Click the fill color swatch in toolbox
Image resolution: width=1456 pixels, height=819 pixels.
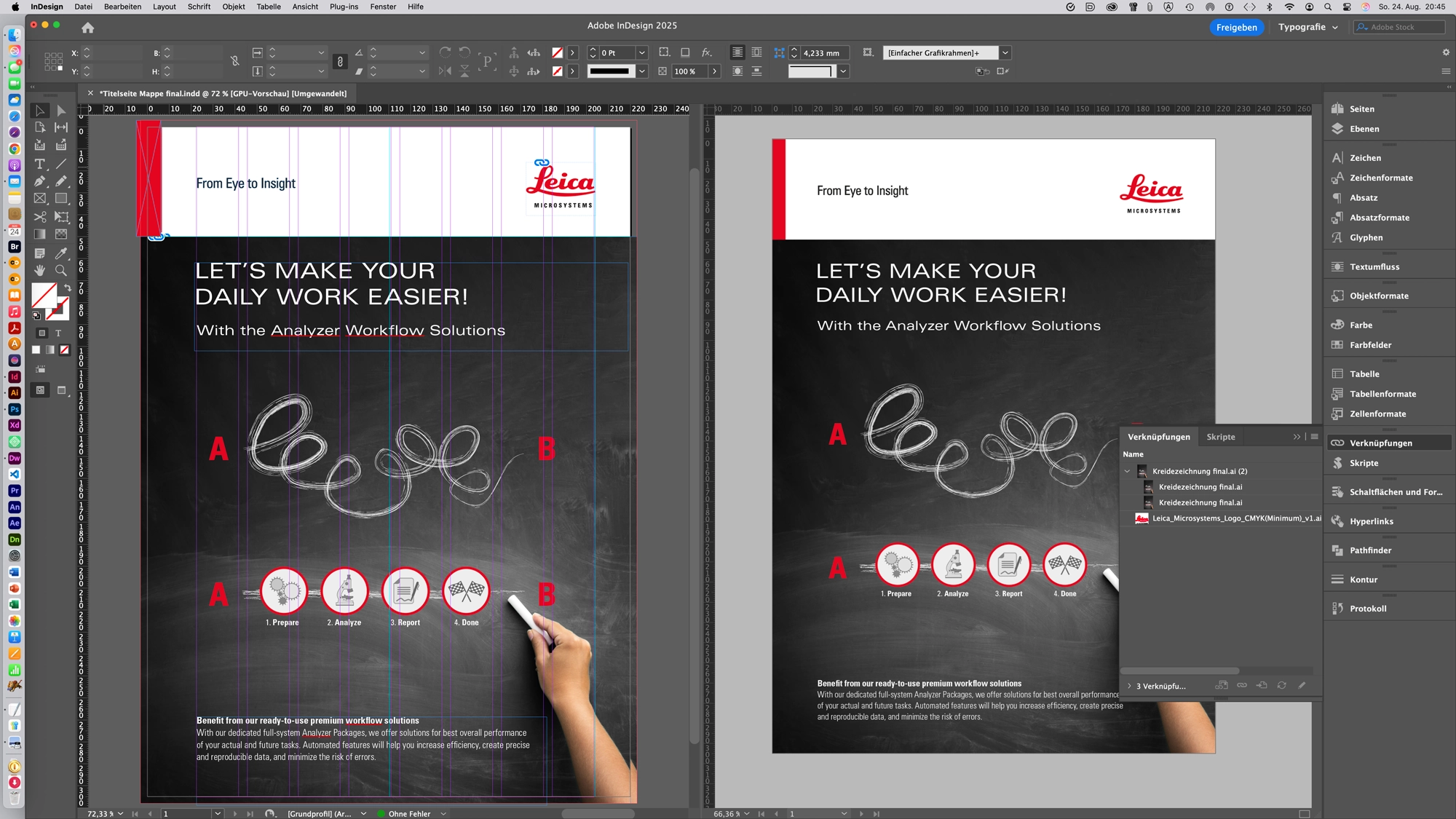coord(44,295)
